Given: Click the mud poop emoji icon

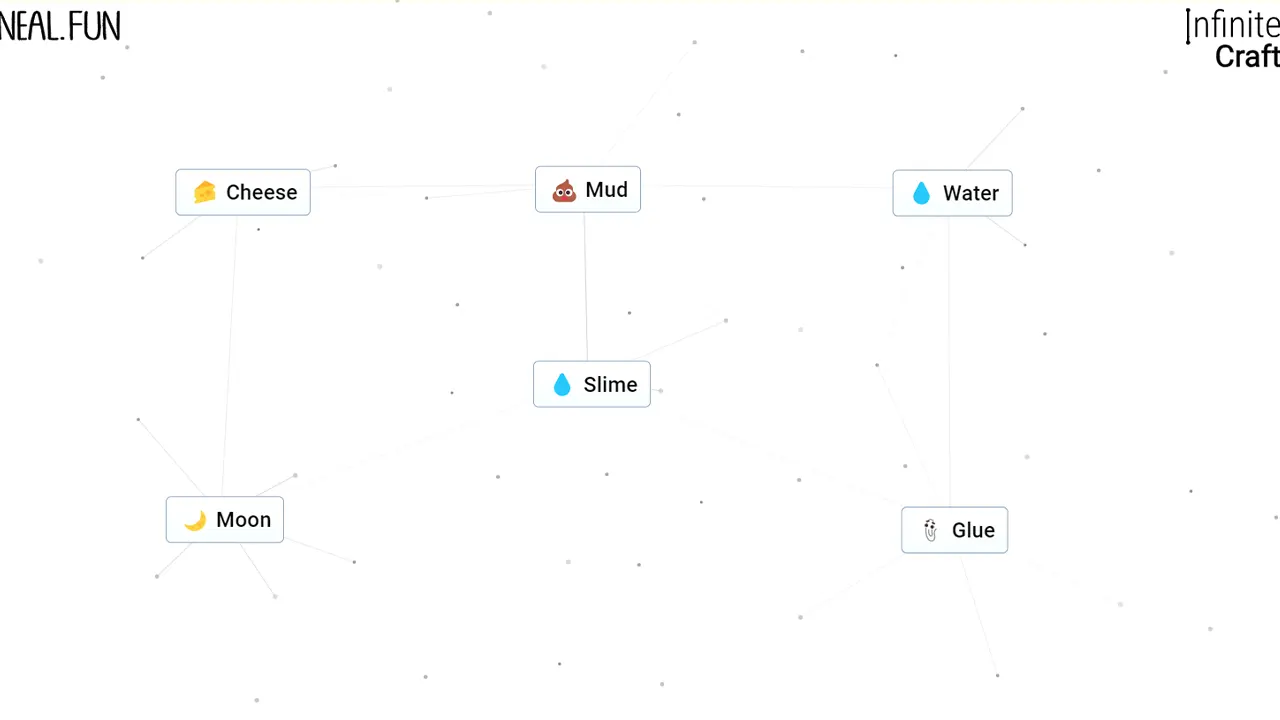Looking at the screenshot, I should coord(564,190).
